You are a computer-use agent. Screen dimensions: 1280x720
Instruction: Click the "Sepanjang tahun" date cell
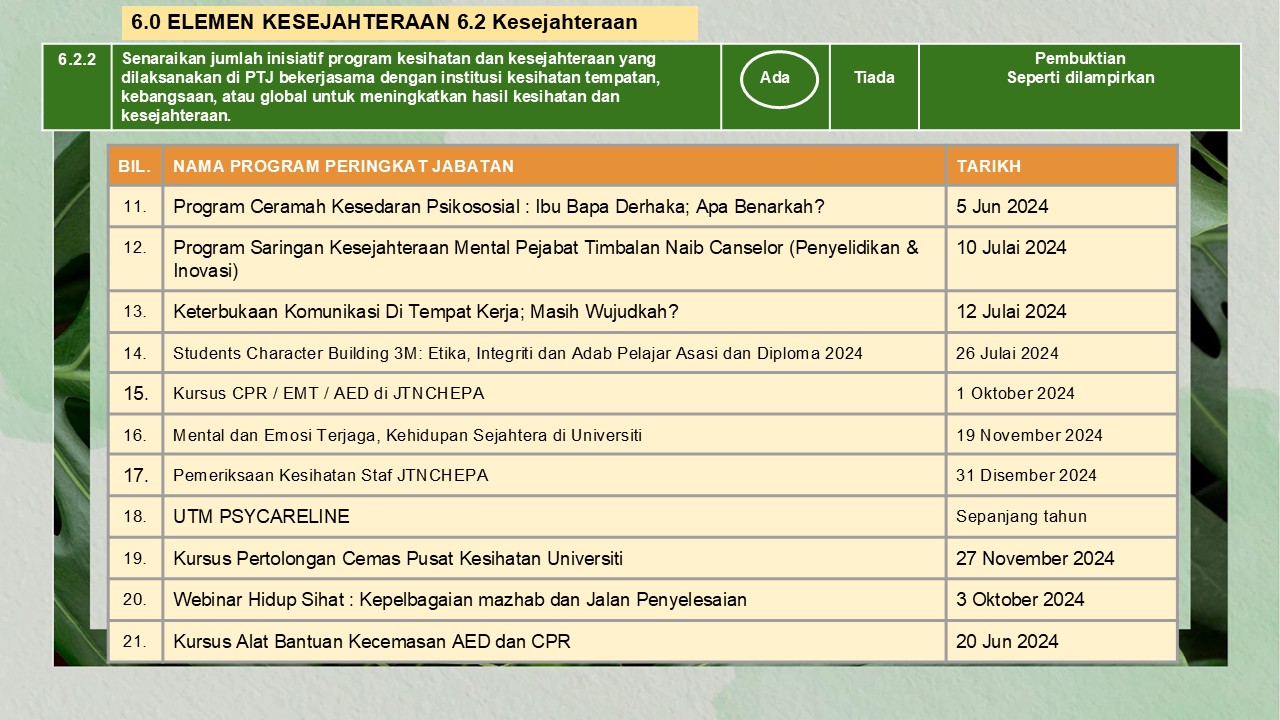click(x=1021, y=517)
